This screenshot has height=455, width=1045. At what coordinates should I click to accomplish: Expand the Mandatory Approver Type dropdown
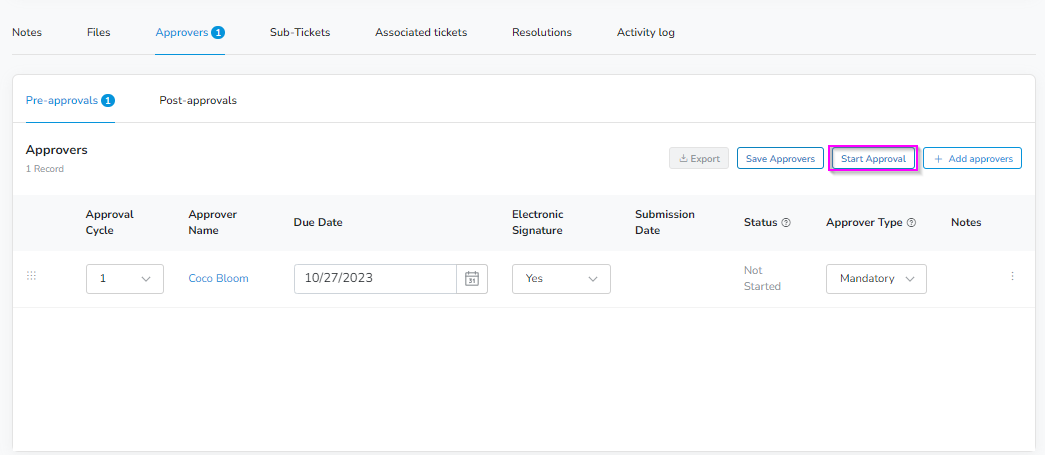point(876,278)
